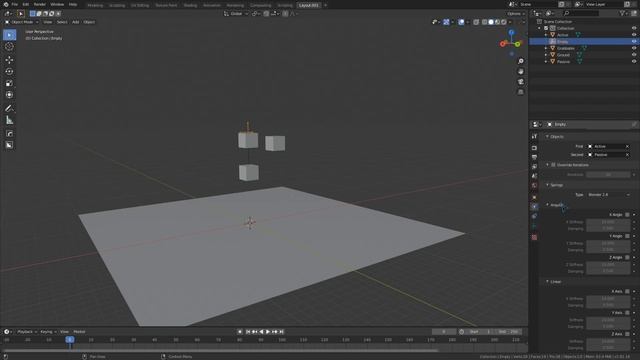640x360 pixels.
Task: Select the Add Cube tool
Action: 9,133
